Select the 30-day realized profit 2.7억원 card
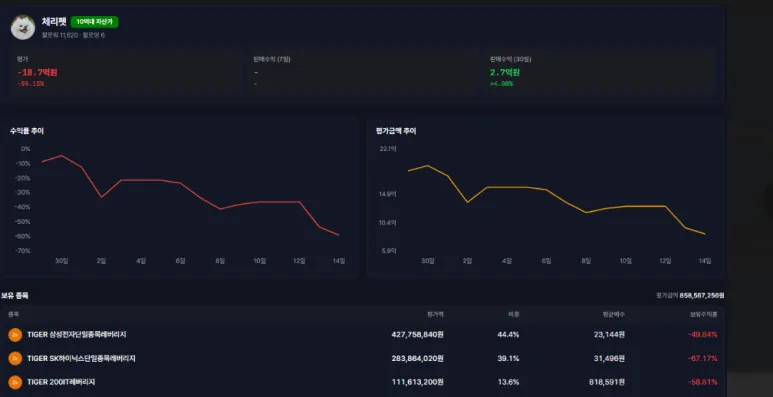Viewport: 773px width, 397px height. coord(598,72)
